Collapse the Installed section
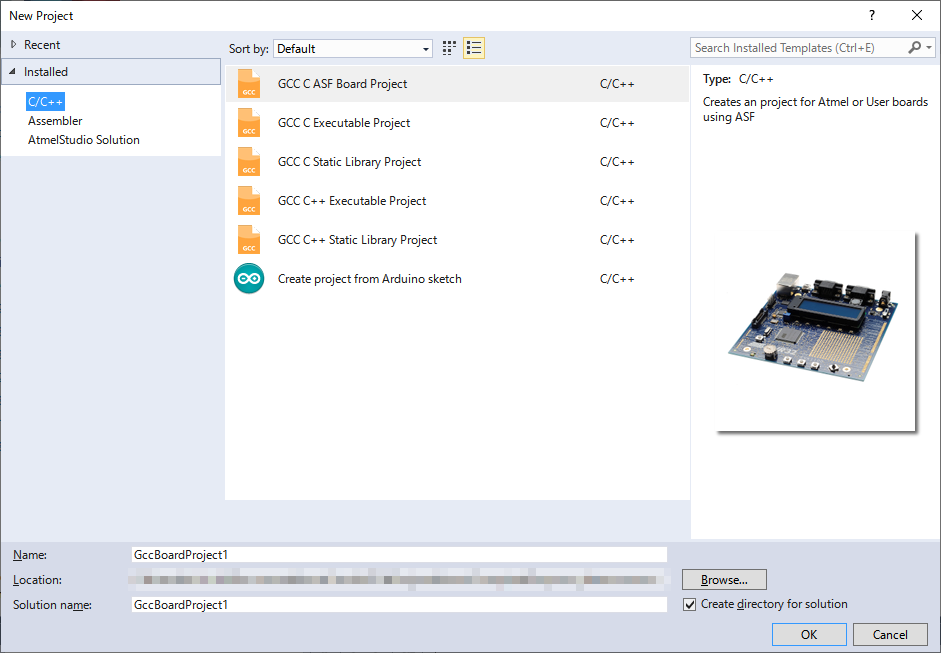Screen dimensions: 941x653 click(x=13, y=71)
